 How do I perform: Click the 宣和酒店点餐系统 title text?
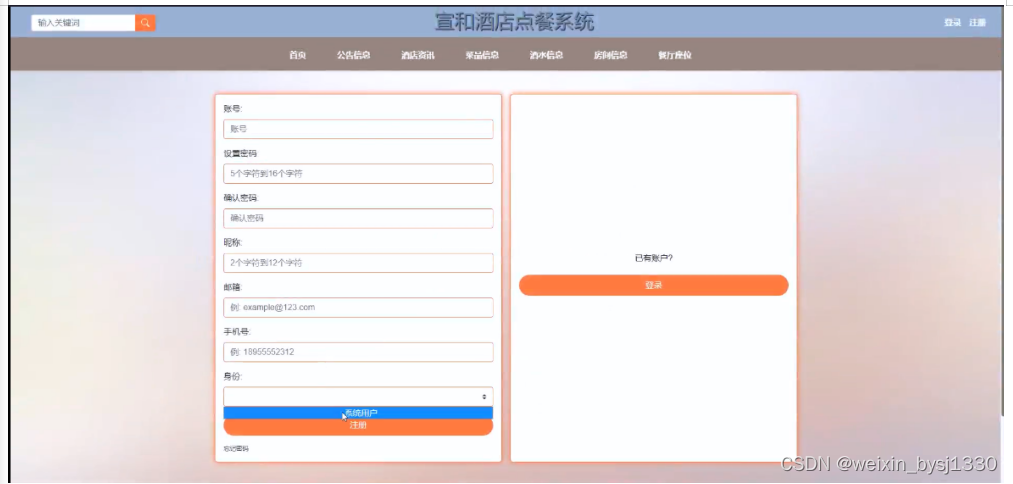514,22
